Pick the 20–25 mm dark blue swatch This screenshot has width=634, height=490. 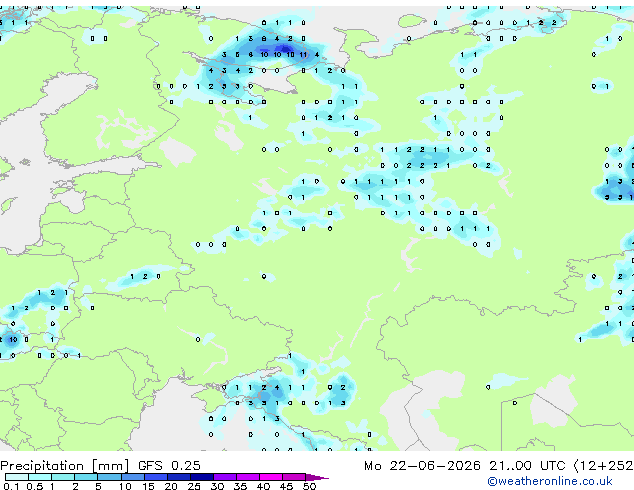[178, 477]
